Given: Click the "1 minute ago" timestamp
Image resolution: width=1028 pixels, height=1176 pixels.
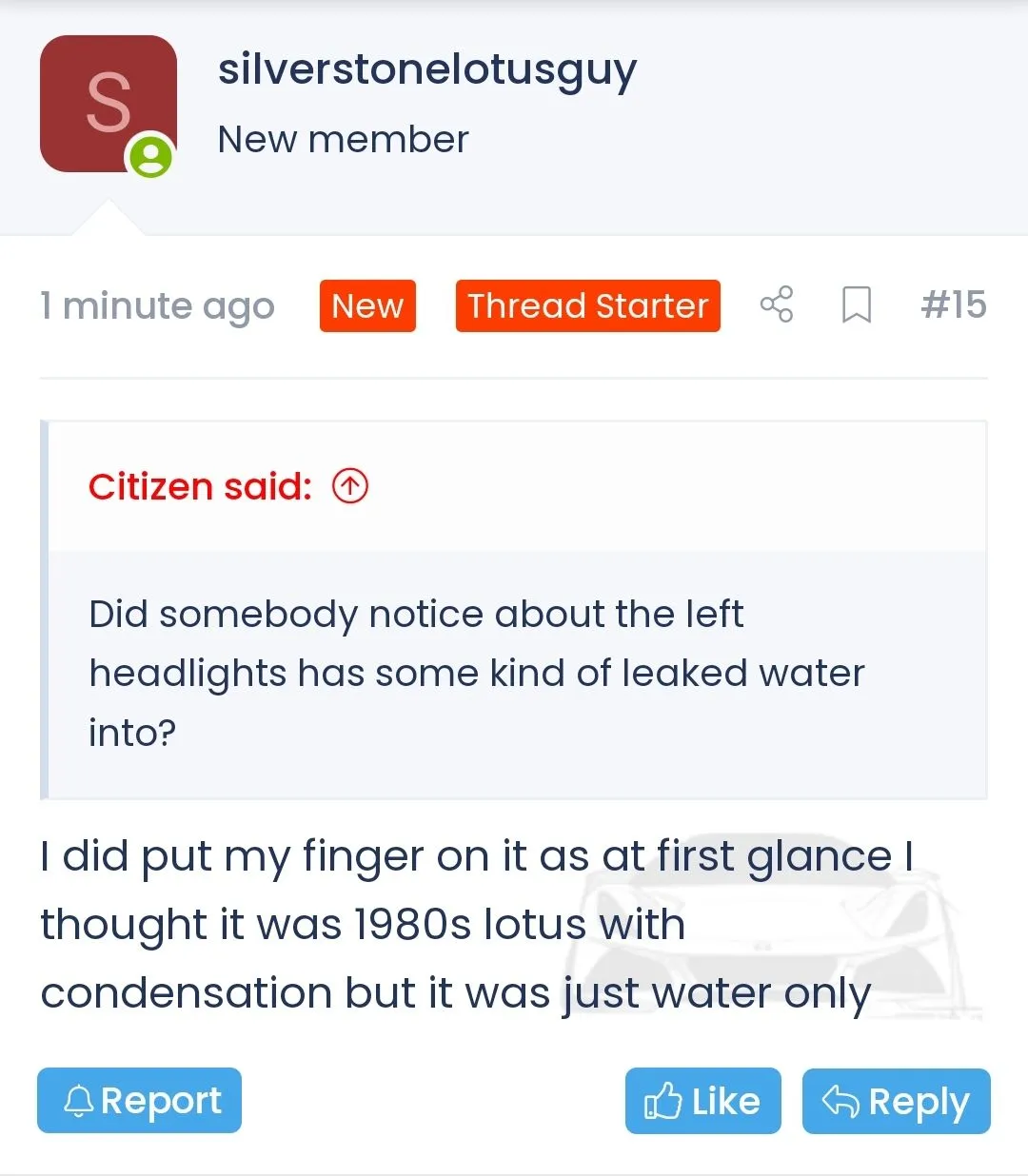Looking at the screenshot, I should 157,306.
